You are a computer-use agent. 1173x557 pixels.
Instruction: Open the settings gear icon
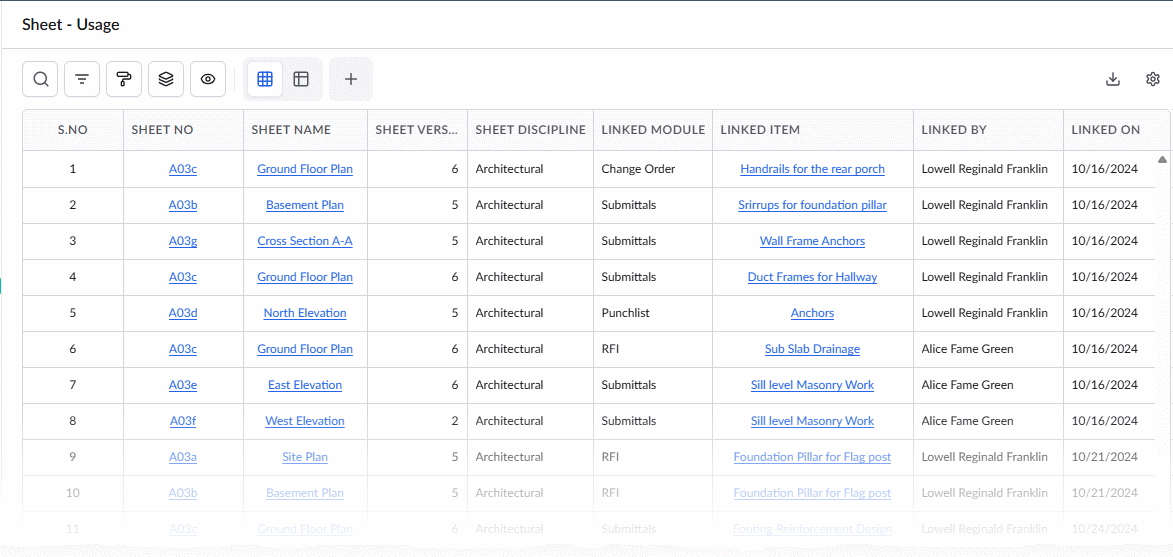(x=1153, y=79)
